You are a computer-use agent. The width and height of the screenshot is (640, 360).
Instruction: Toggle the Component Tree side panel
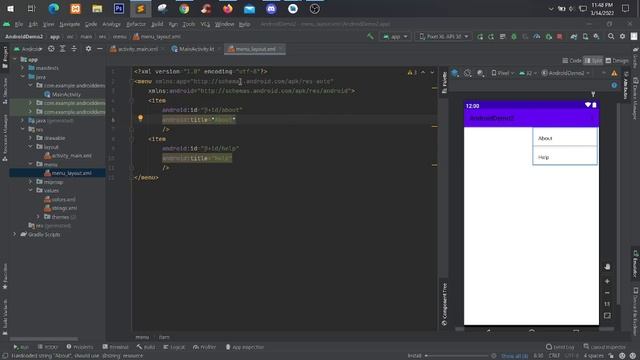tap(444, 304)
